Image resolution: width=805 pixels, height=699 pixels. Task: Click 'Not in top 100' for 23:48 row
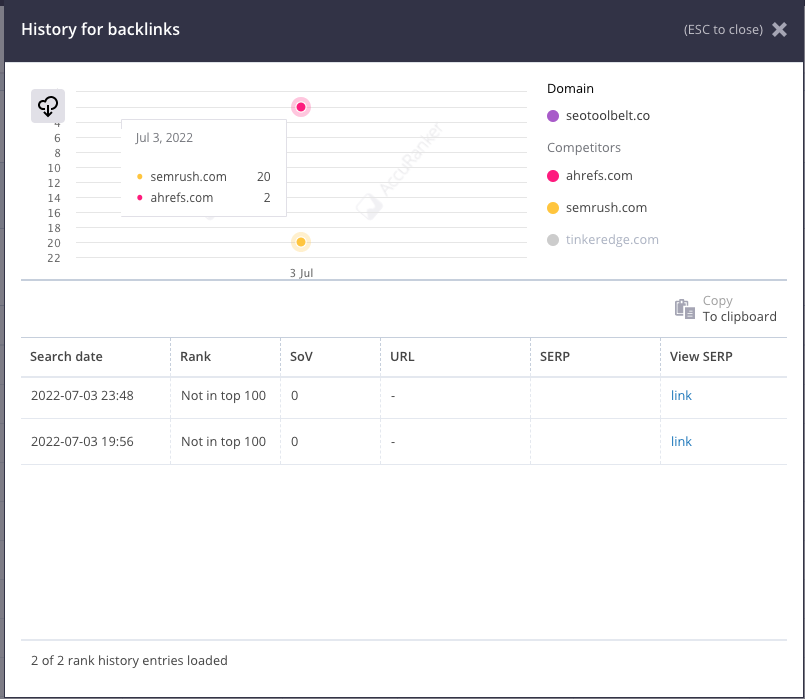(223, 396)
